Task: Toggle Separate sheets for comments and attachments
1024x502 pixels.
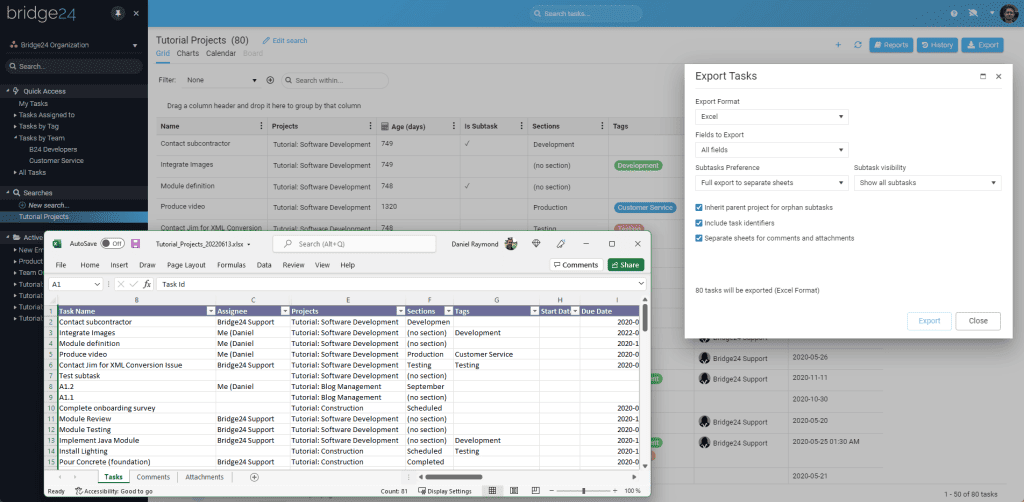Action: pos(699,238)
